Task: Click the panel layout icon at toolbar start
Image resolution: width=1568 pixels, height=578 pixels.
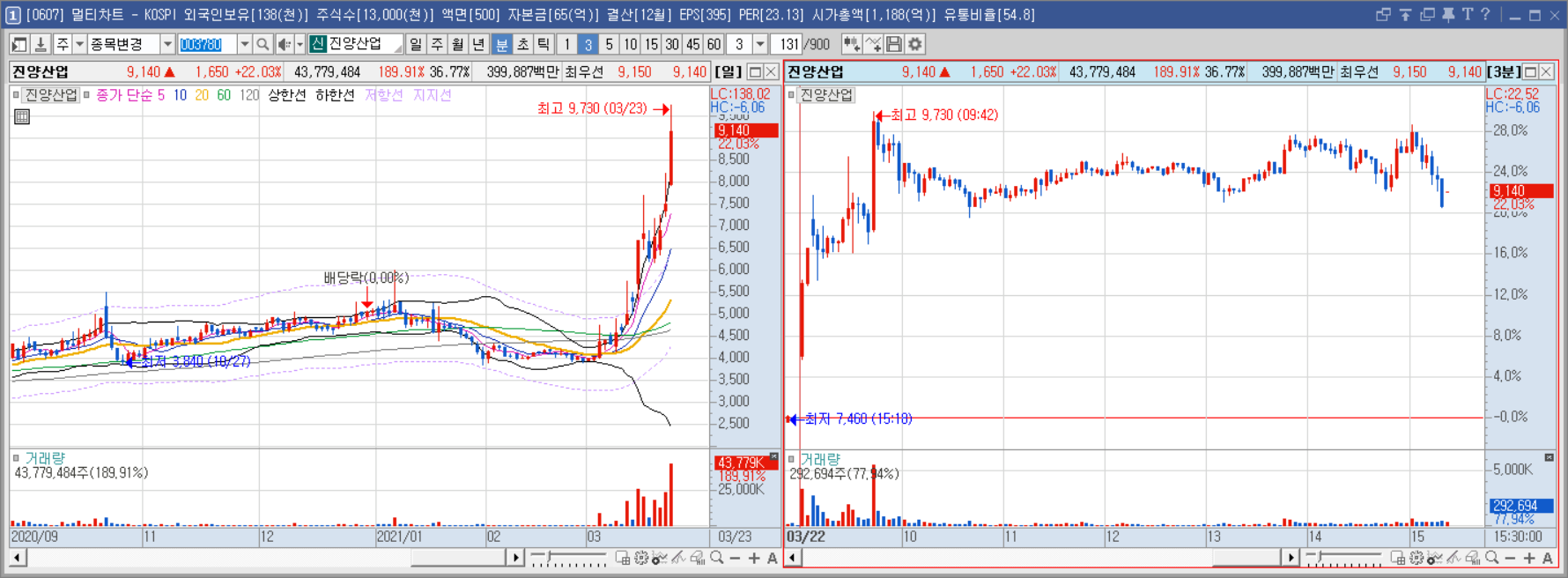Action: (19, 44)
